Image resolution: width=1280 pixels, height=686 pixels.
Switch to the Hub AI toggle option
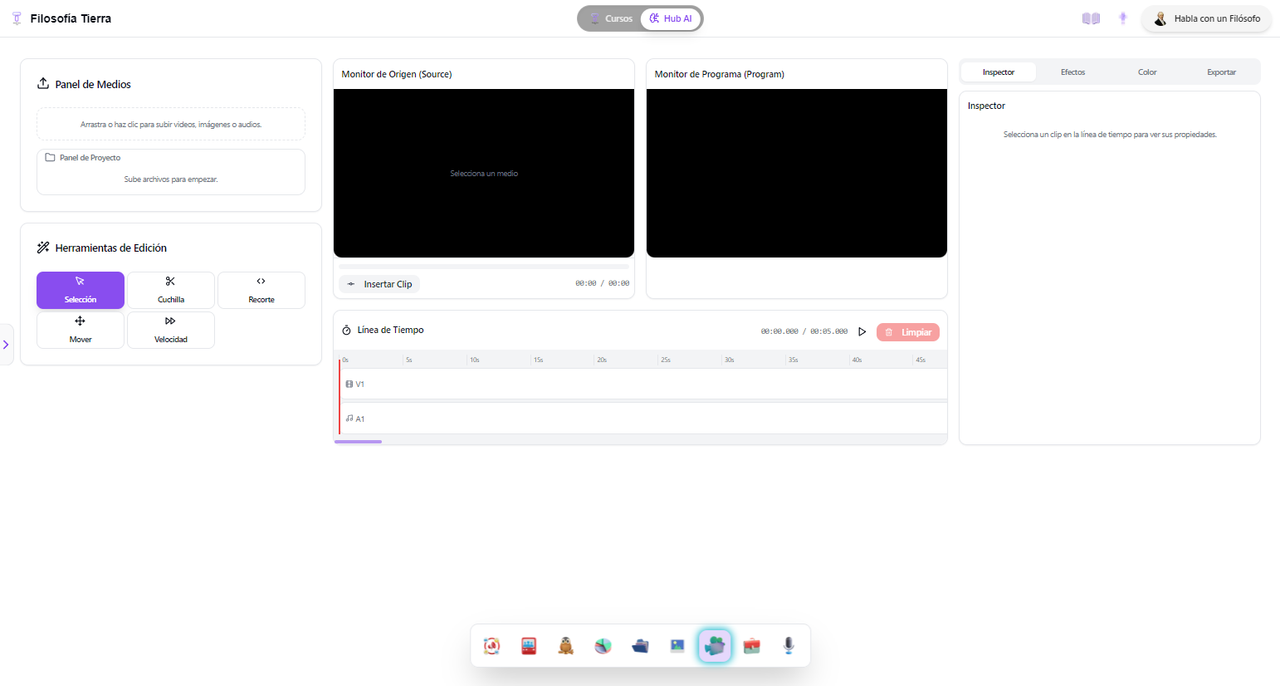click(671, 18)
